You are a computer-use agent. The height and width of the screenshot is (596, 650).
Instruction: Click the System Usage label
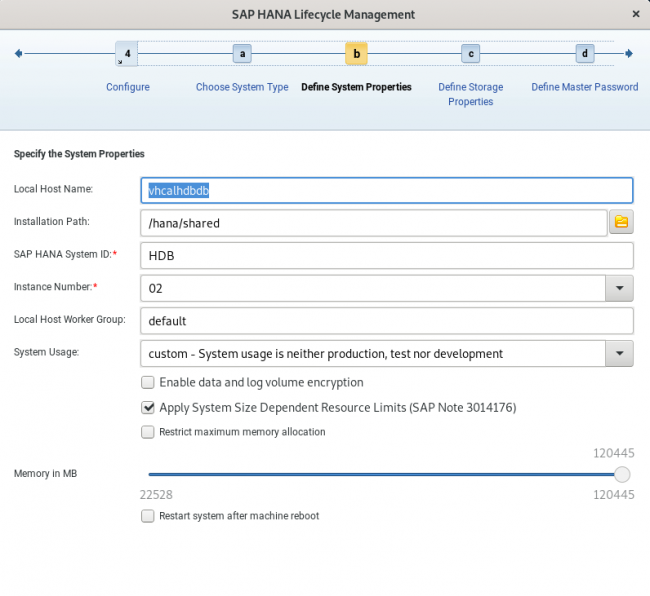pos(46,352)
